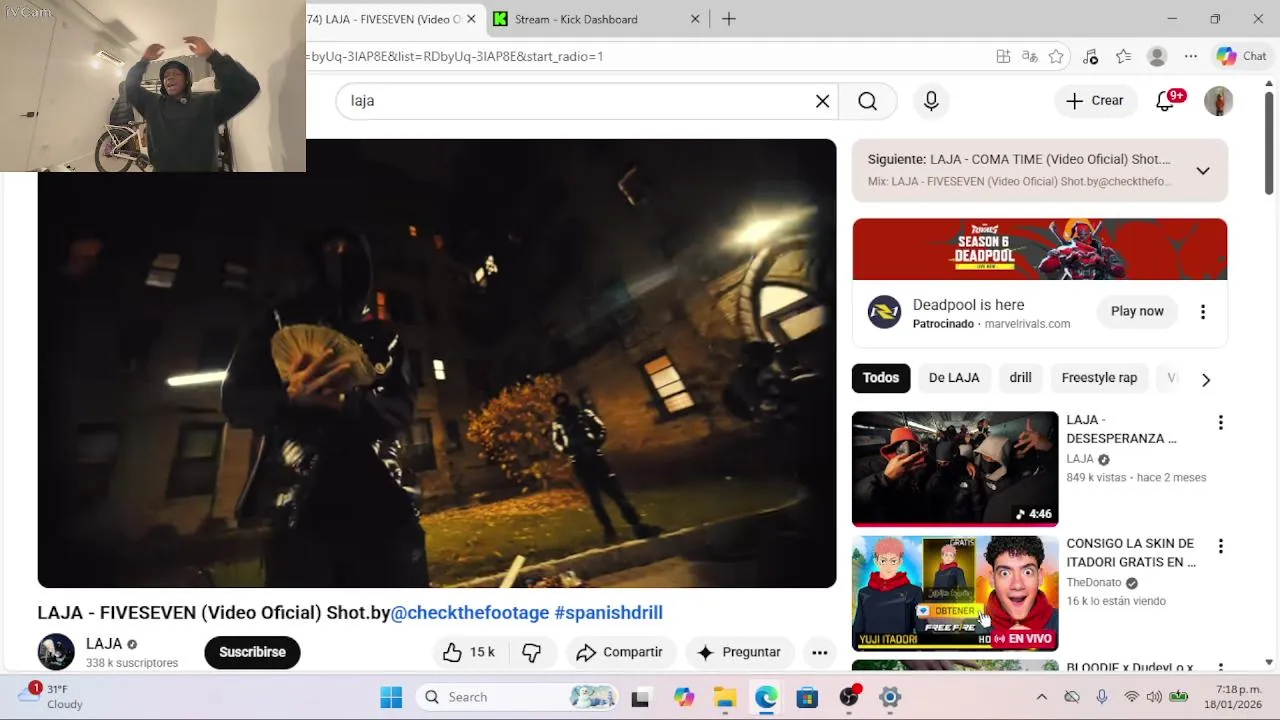Open Settings gear on the taskbar

[x=890, y=697]
